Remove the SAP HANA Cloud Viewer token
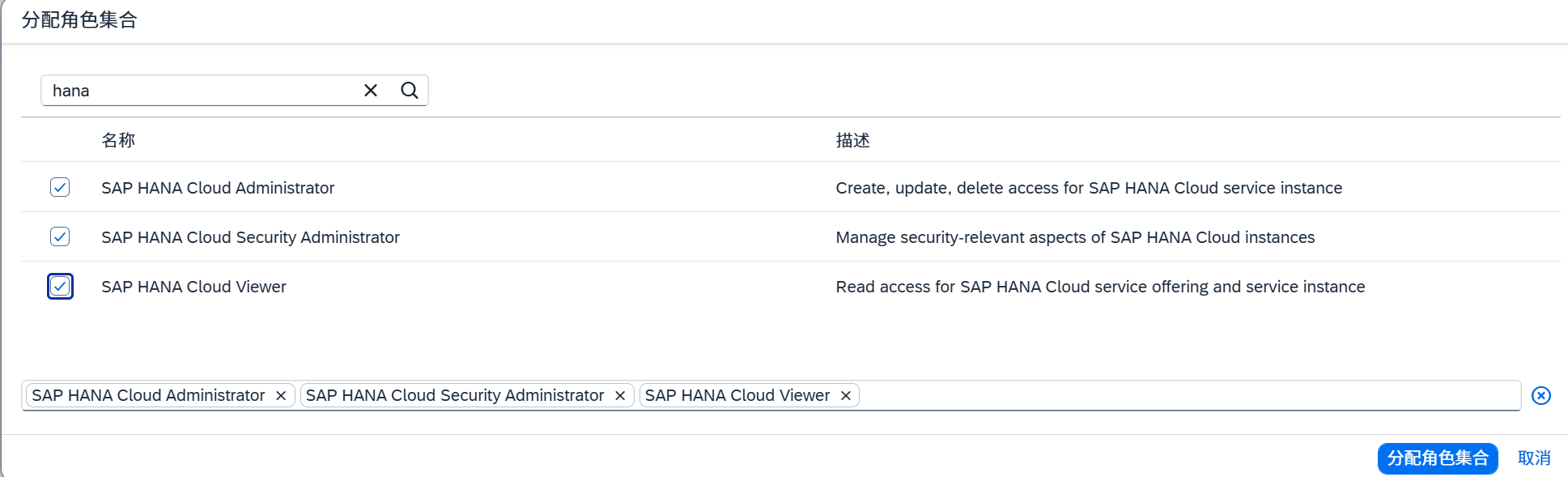This screenshot has height=477, width=1568. pos(846,395)
